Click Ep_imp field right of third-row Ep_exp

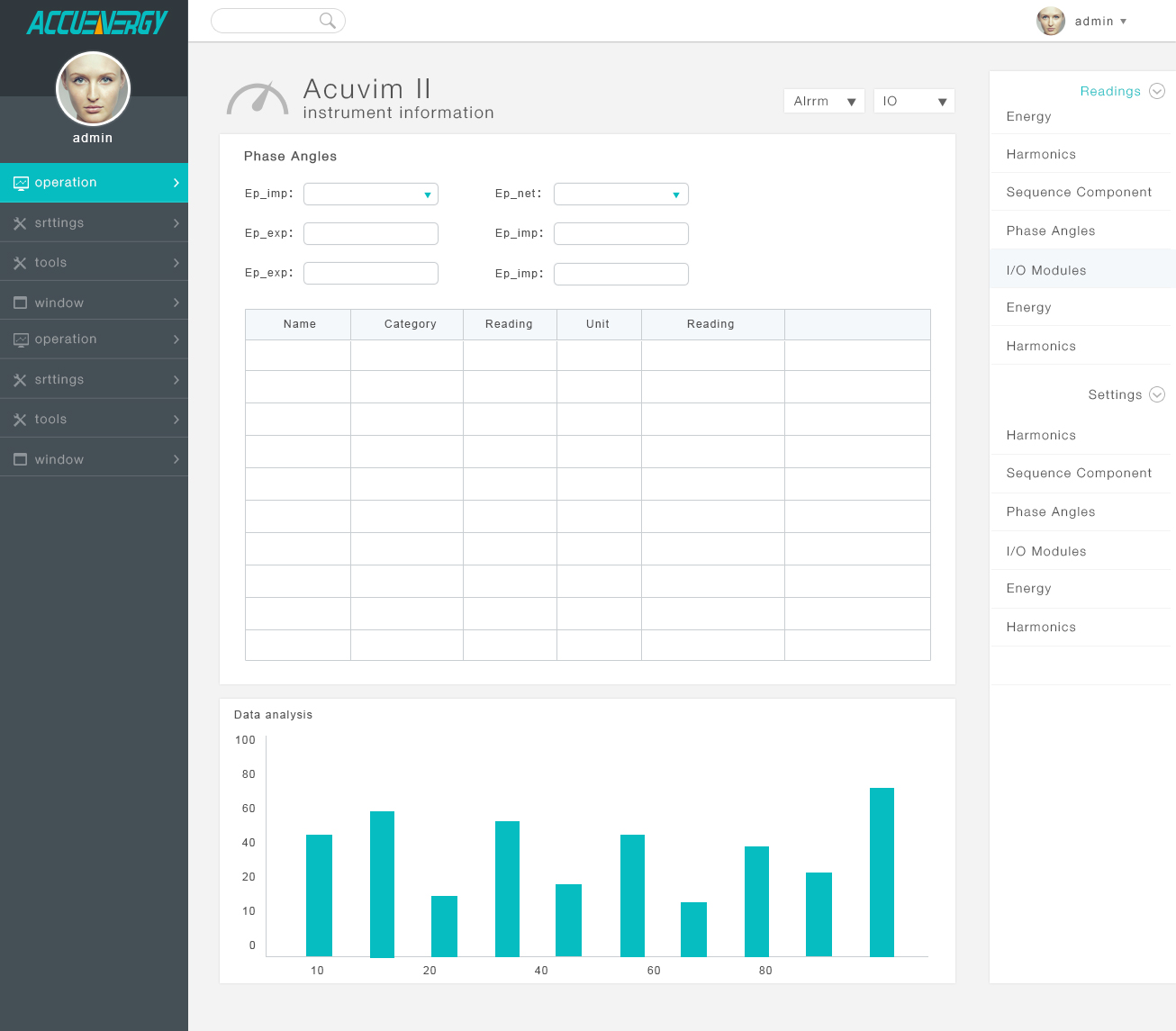621,274
